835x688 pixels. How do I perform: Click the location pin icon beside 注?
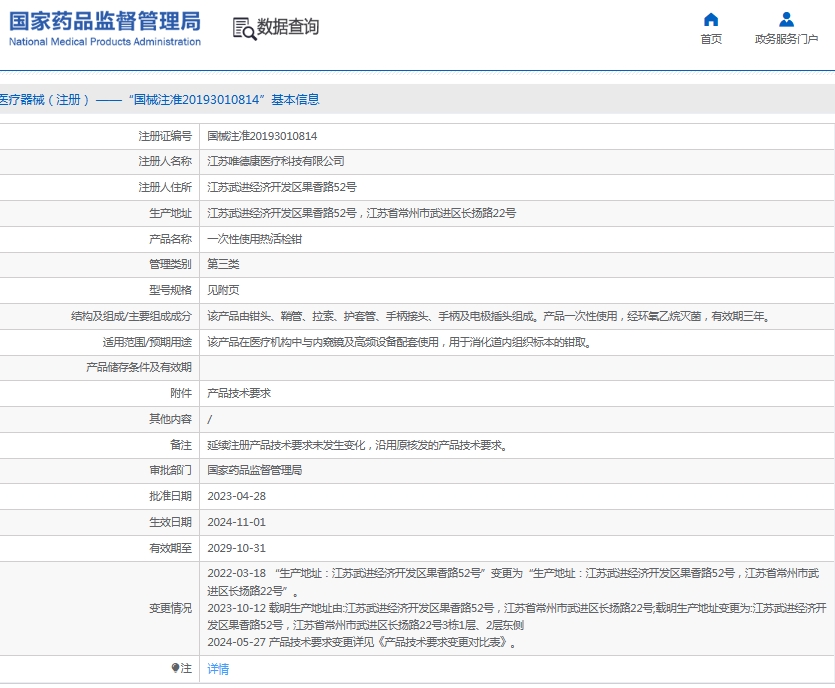[x=175, y=668]
